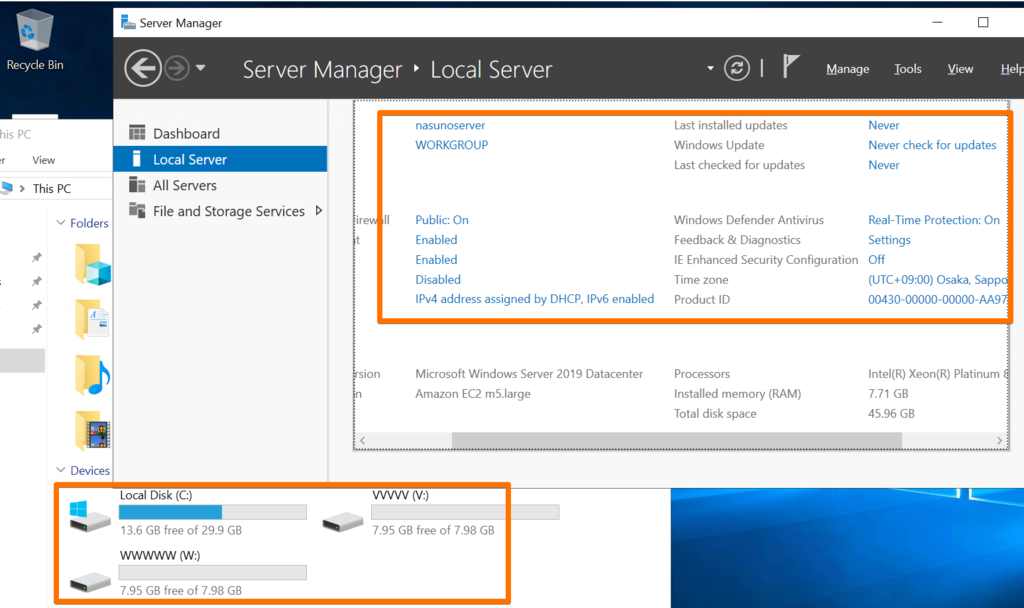Click the Refresh icon in Server Manager header
The height and width of the screenshot is (608, 1024).
737,68
